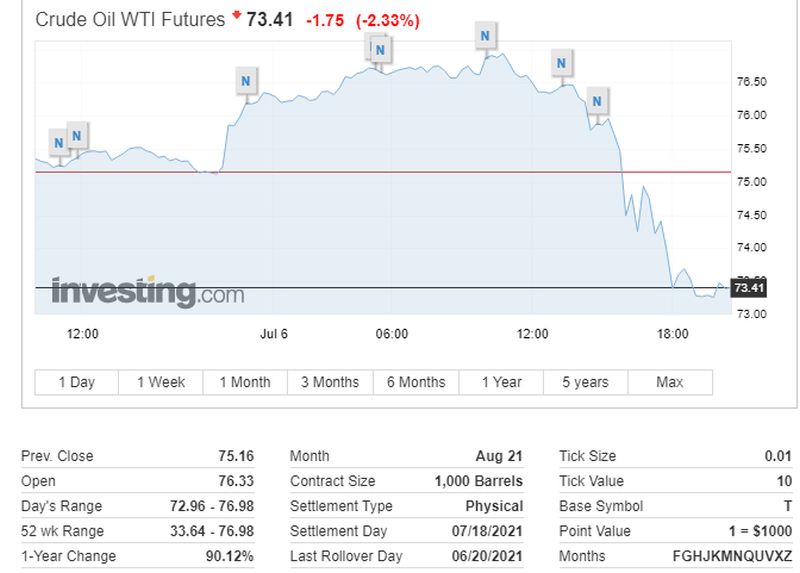Open the news marker above the 76.00 price jump
Screen dimensions: 800x573
246,81
